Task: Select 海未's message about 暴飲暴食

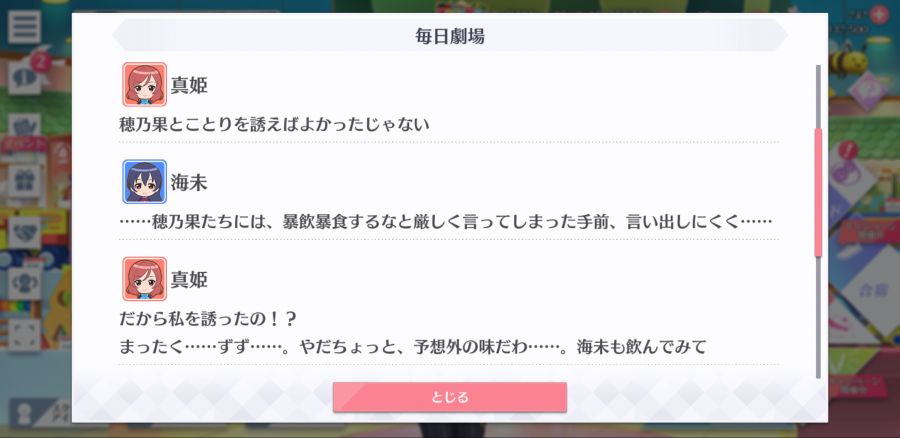Action: [x=445, y=222]
